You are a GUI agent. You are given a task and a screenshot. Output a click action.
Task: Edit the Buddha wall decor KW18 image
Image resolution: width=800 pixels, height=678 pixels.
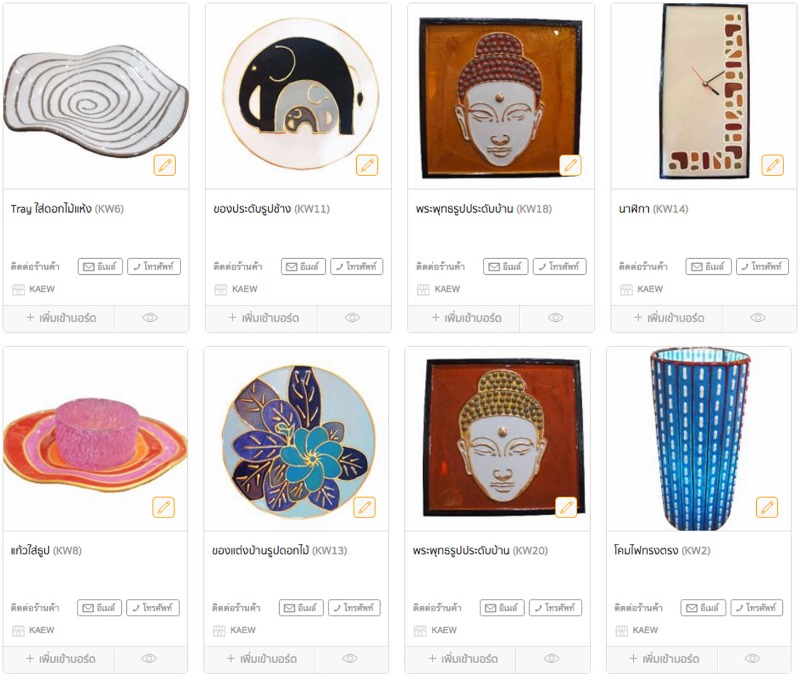[570, 165]
